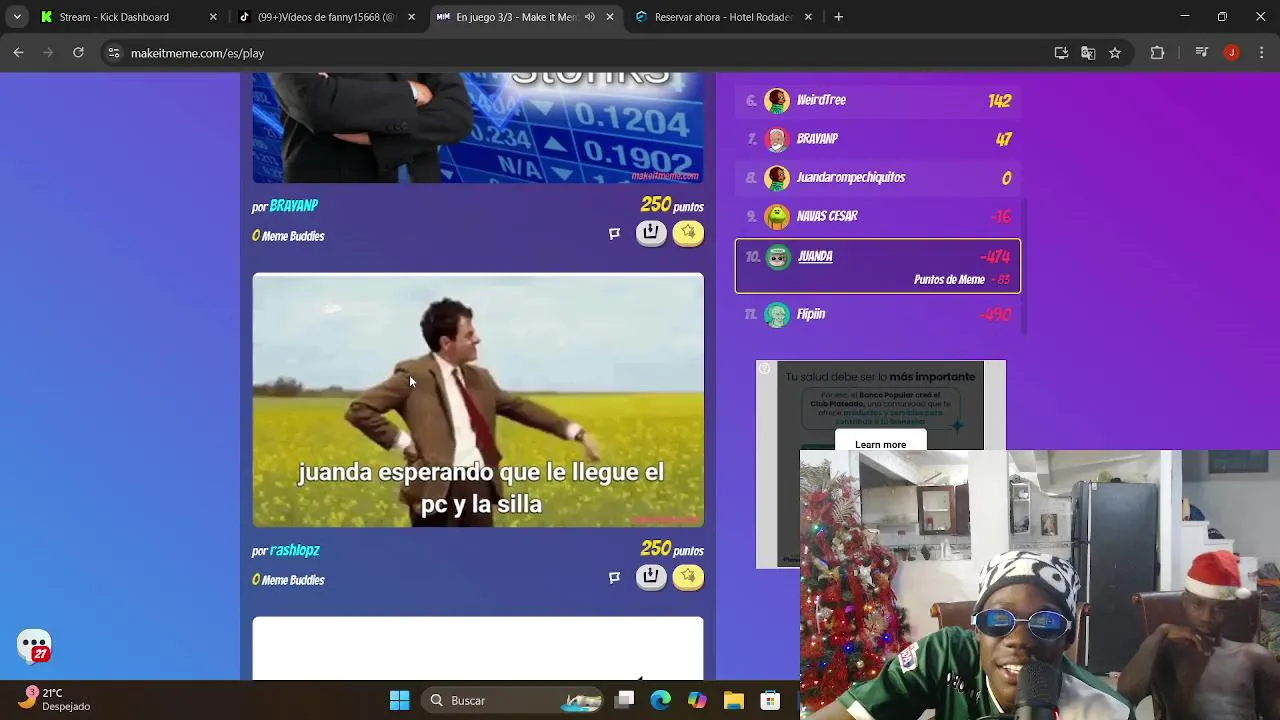Viewport: 1280px width, 720px height.
Task: Close the Hotel Rodadero tab
Action: pos(808,17)
